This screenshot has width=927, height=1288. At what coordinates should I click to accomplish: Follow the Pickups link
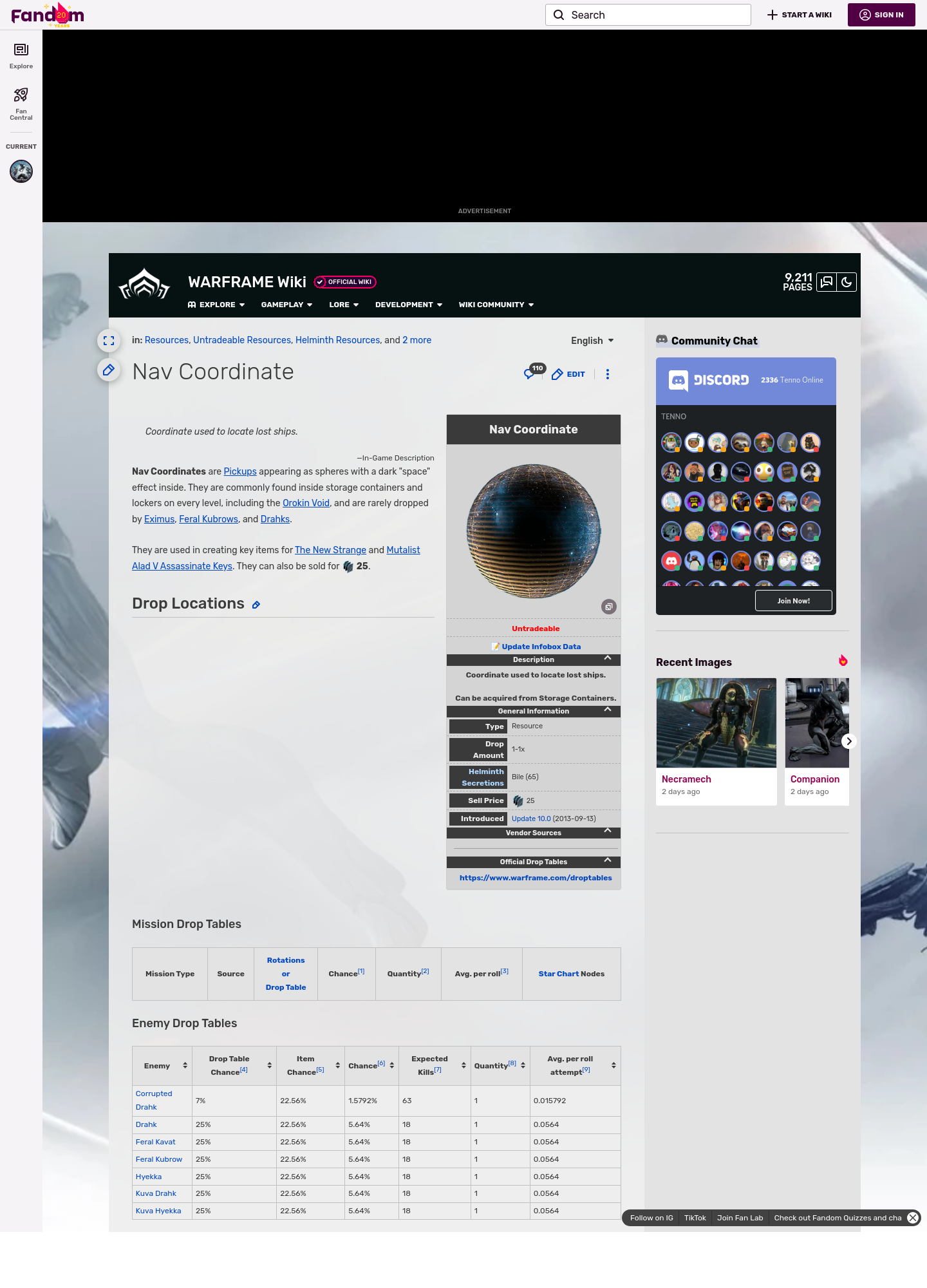coord(240,471)
